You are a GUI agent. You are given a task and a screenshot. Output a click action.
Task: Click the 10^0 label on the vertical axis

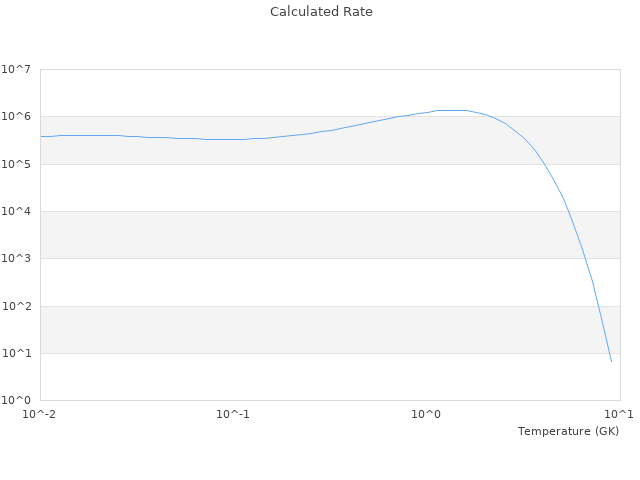(x=16, y=400)
